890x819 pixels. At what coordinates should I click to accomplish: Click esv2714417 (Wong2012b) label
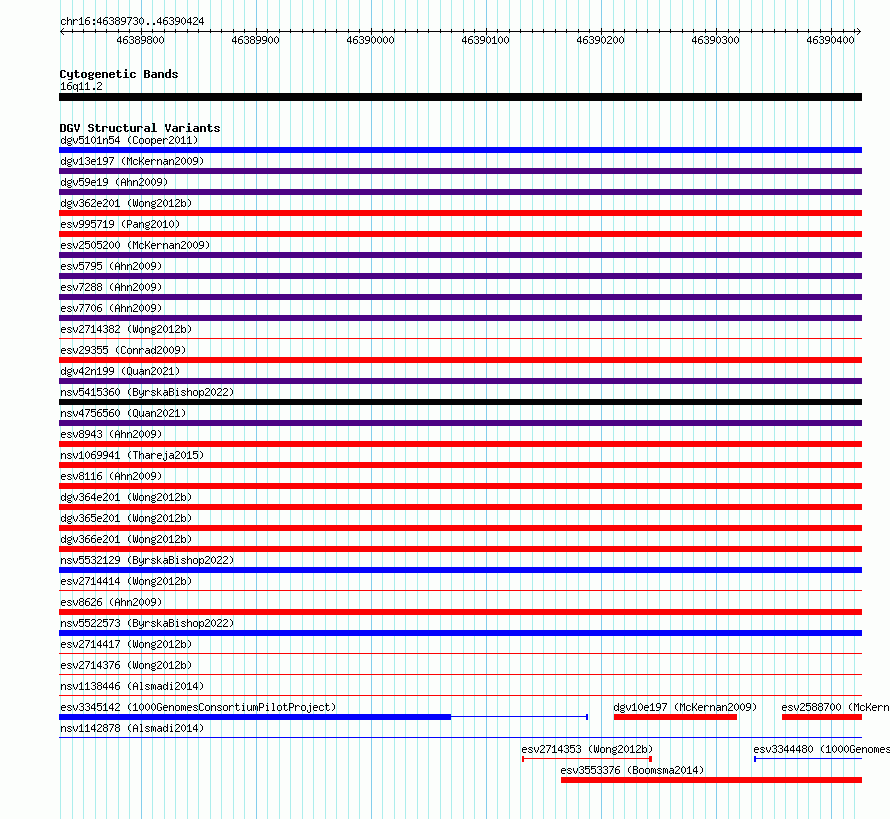[126, 644]
